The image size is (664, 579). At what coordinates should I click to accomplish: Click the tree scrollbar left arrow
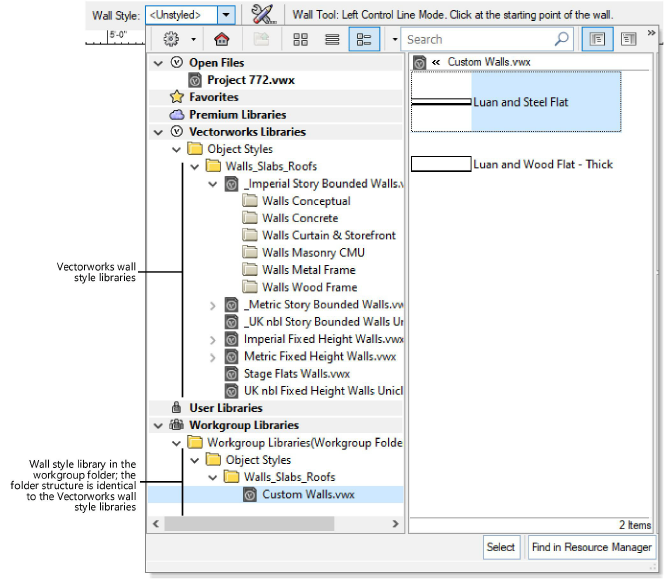point(156,524)
